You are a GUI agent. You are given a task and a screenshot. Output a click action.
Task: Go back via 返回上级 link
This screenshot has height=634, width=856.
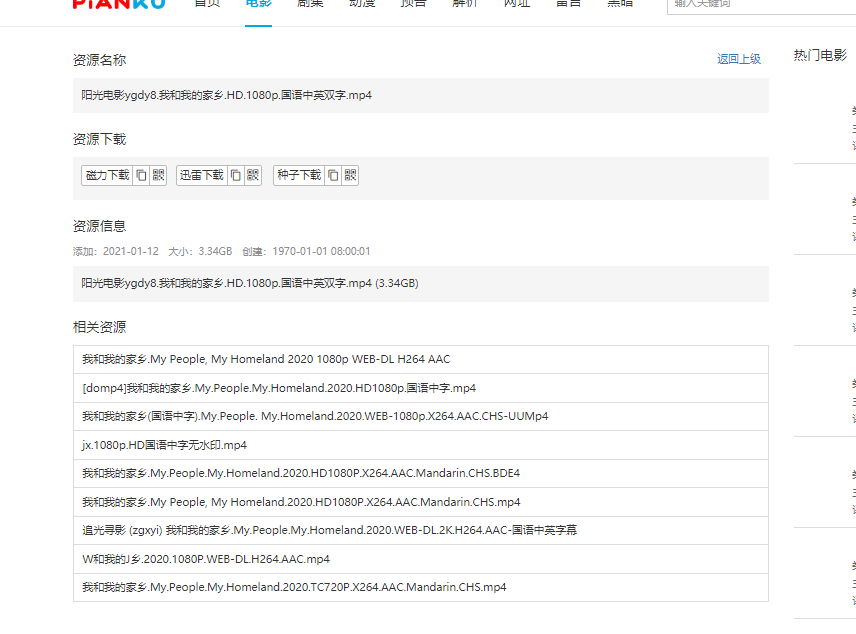click(x=739, y=59)
